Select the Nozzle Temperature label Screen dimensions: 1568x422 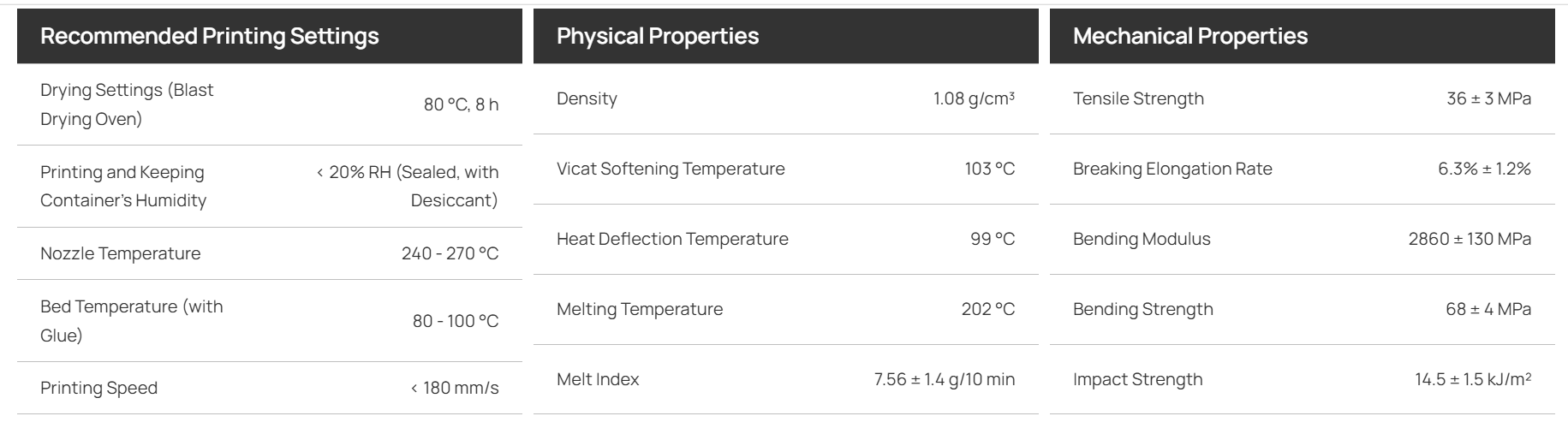[120, 253]
